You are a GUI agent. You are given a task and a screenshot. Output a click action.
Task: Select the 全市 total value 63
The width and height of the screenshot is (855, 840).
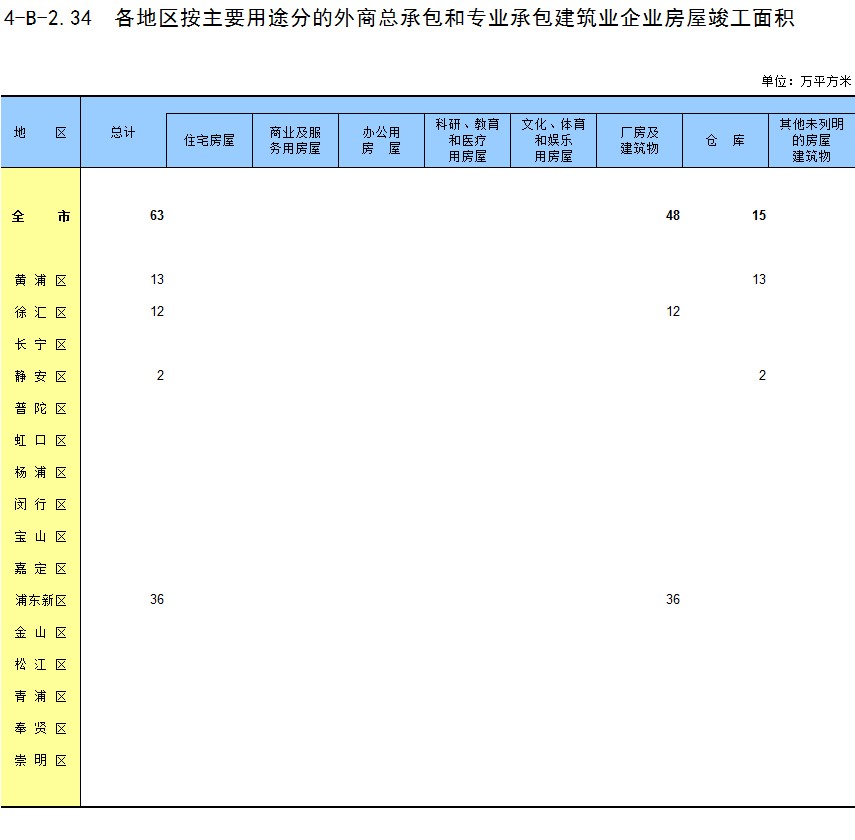(156, 216)
